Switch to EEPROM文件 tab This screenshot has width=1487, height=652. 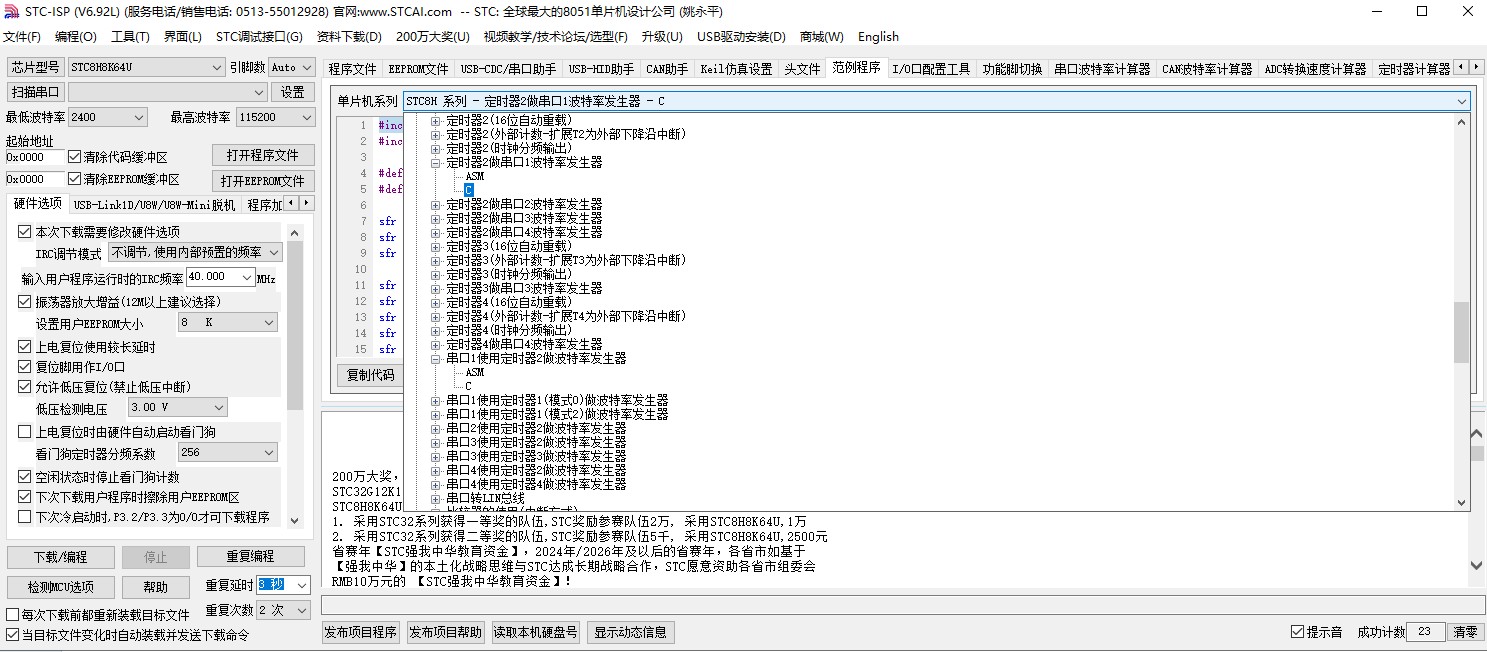pos(418,69)
